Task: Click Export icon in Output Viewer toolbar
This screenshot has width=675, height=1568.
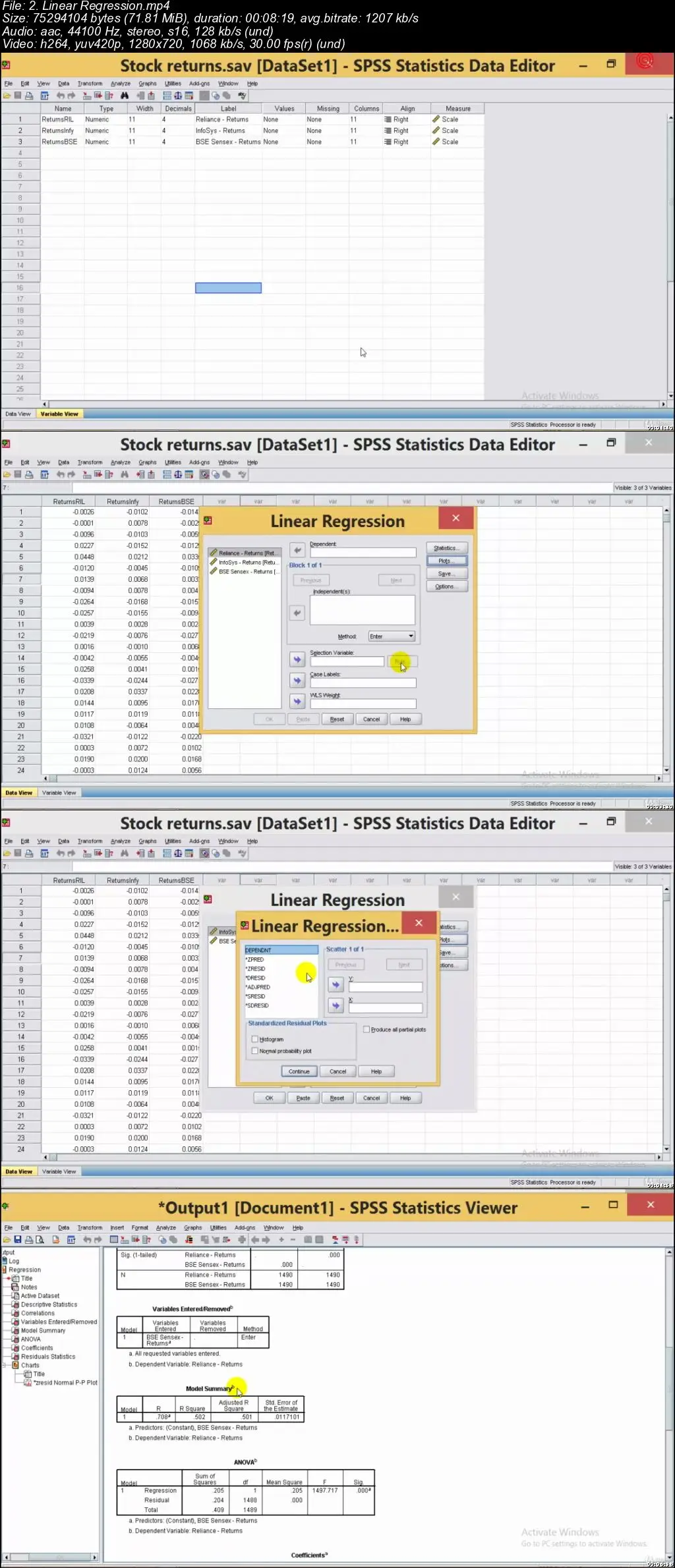Action: [x=55, y=1239]
